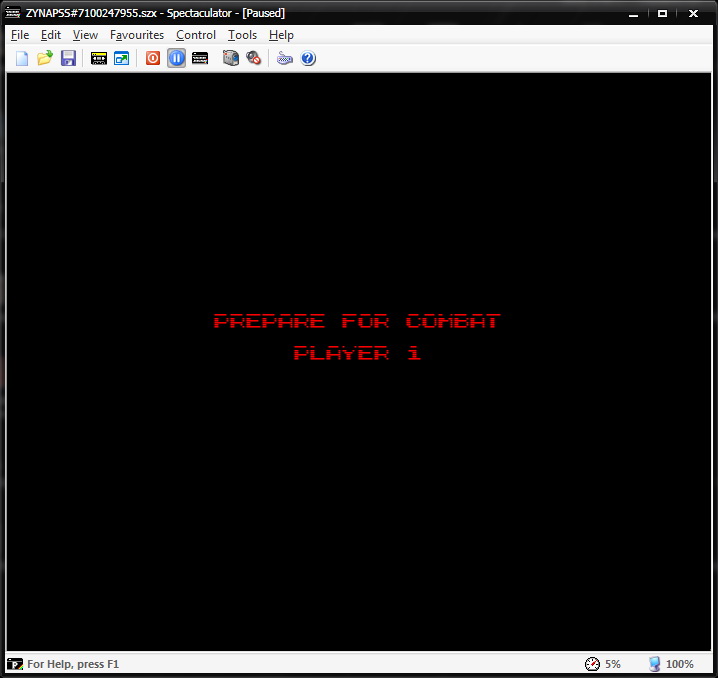Click the video recording camera icon

231,59
